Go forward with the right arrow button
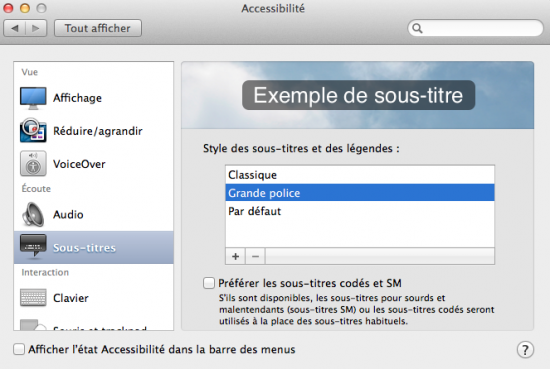Image resolution: width=550 pixels, height=369 pixels. (x=36, y=28)
